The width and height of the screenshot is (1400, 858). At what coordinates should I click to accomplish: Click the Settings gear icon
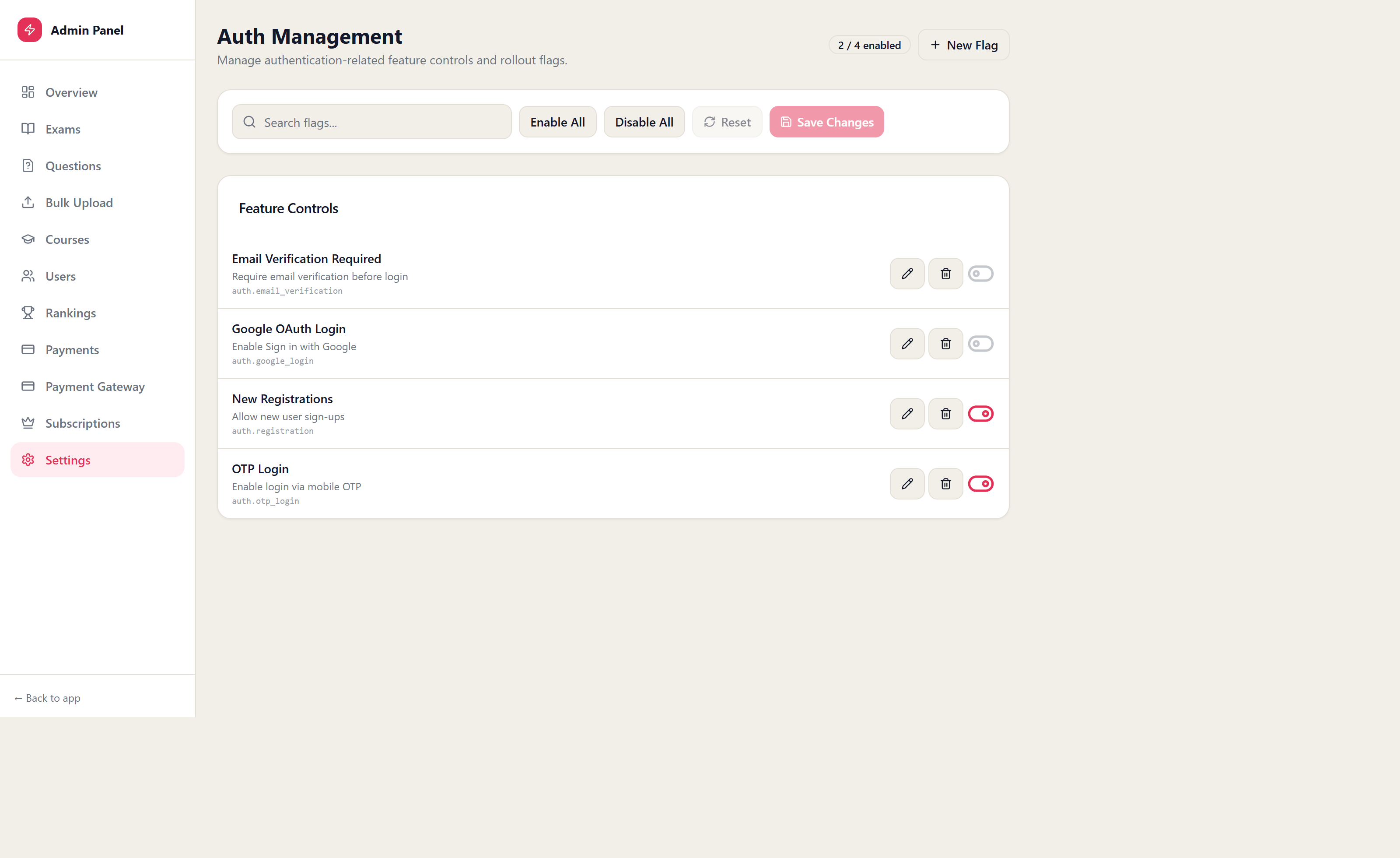[28, 460]
